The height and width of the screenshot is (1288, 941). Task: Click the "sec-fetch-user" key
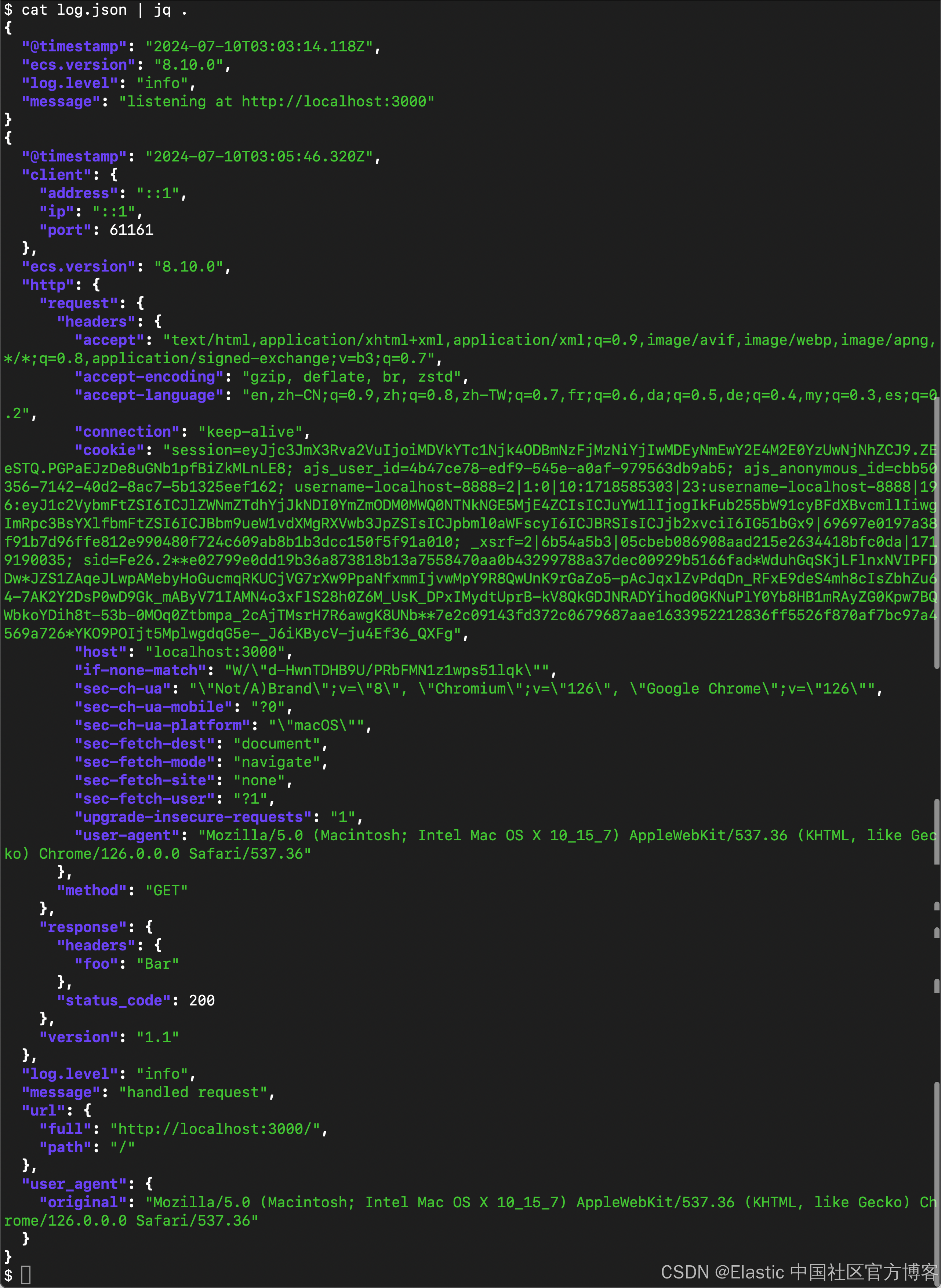point(145,798)
